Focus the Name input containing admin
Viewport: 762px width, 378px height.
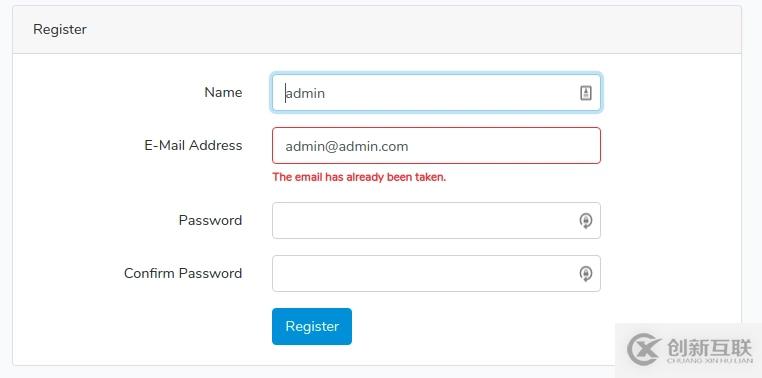coord(436,93)
